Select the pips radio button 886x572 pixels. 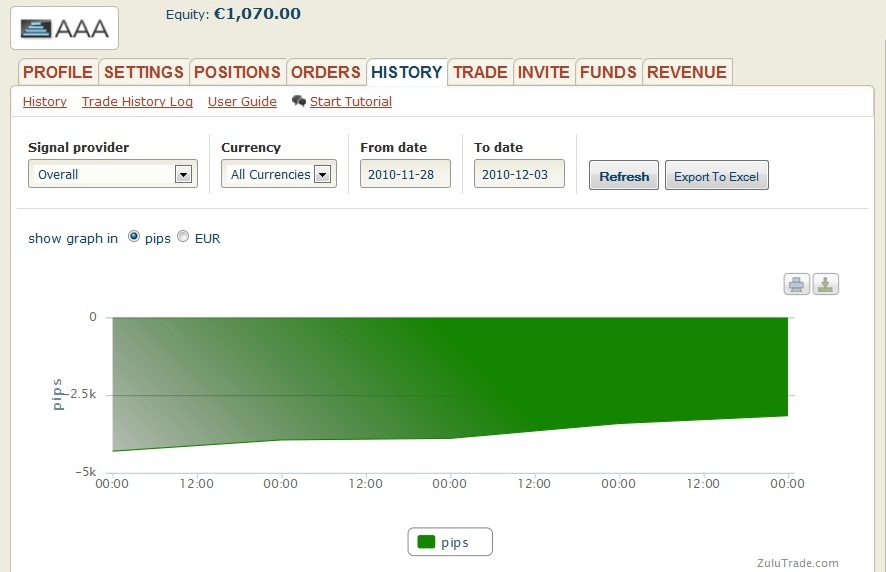[x=134, y=236]
